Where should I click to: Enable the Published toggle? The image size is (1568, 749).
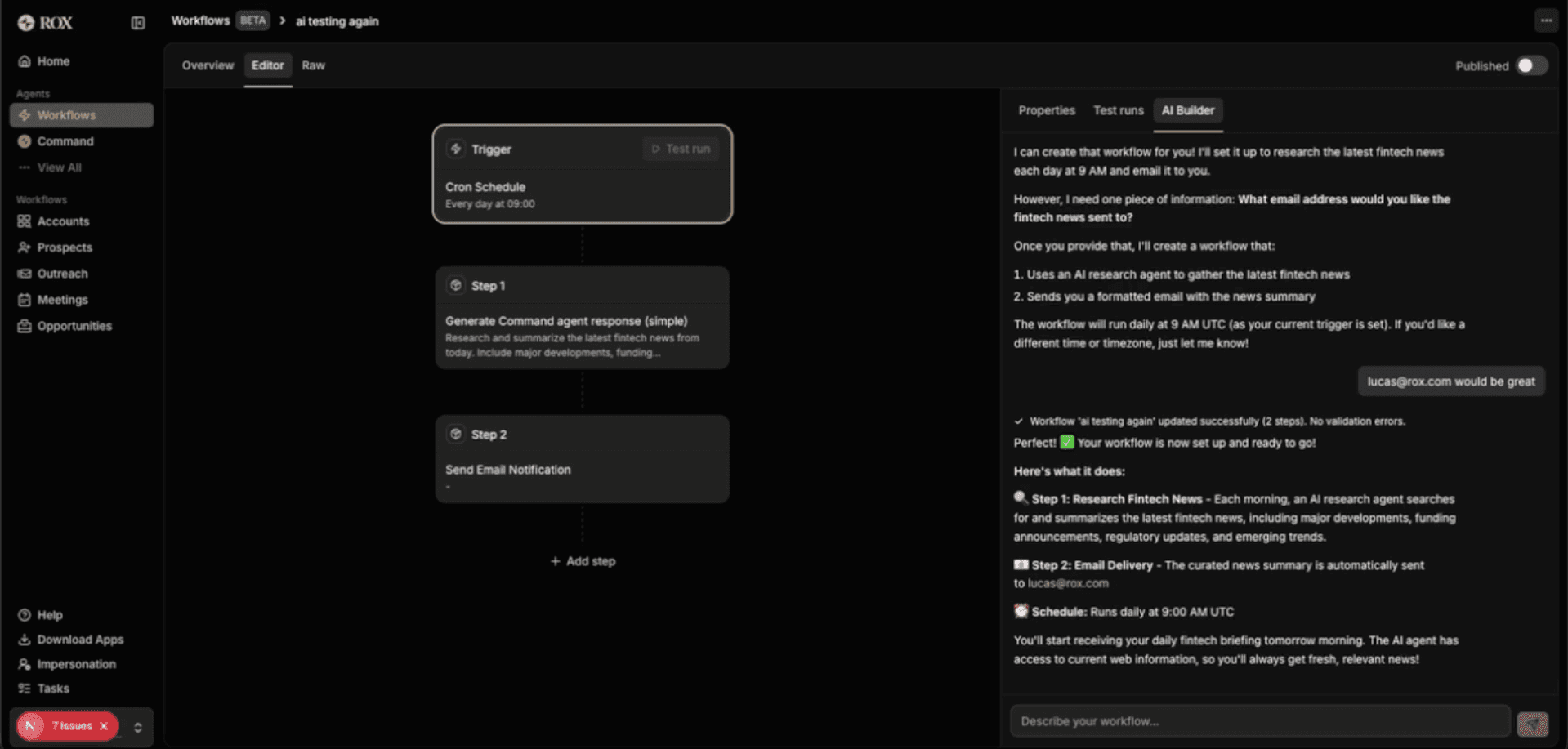[x=1532, y=65]
